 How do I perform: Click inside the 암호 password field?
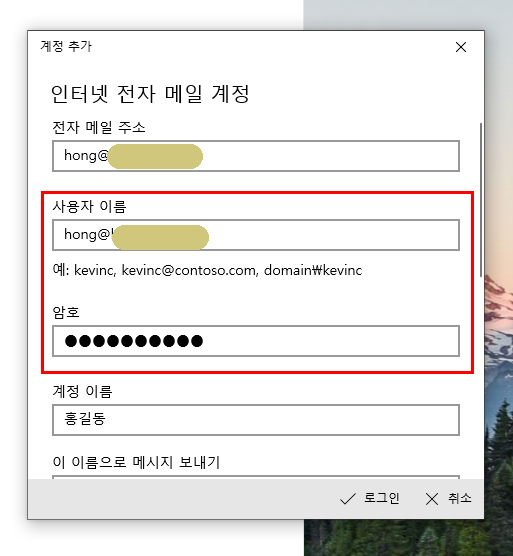tap(256, 341)
